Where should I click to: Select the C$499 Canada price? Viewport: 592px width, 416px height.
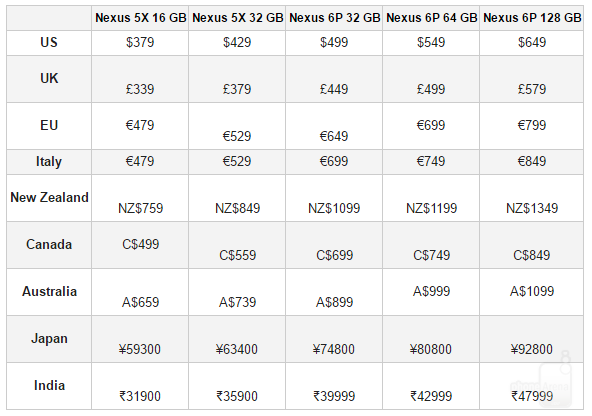point(140,244)
